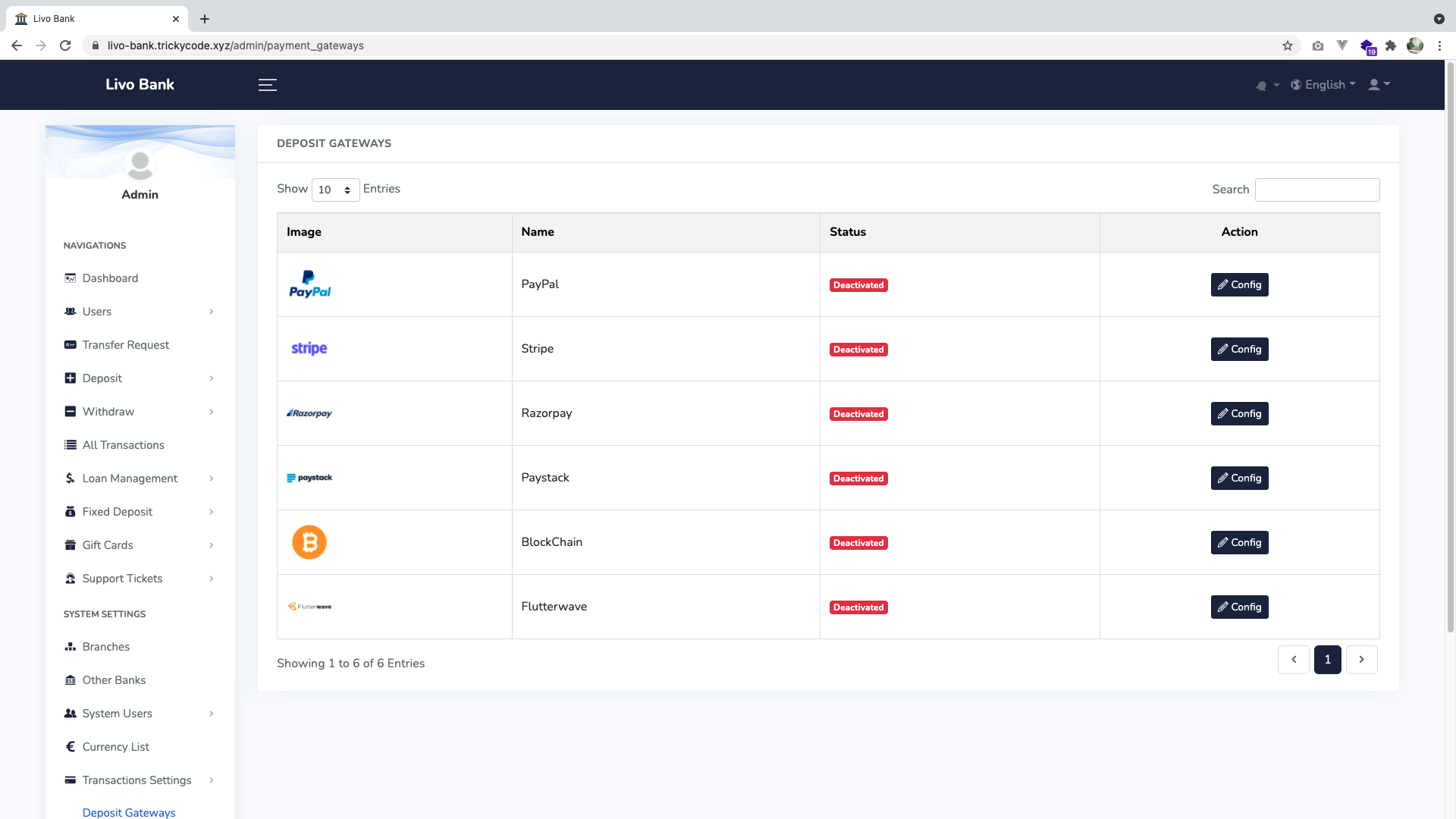The image size is (1456, 819).
Task: Click the PayPal logo image
Action: pyautogui.click(x=309, y=284)
